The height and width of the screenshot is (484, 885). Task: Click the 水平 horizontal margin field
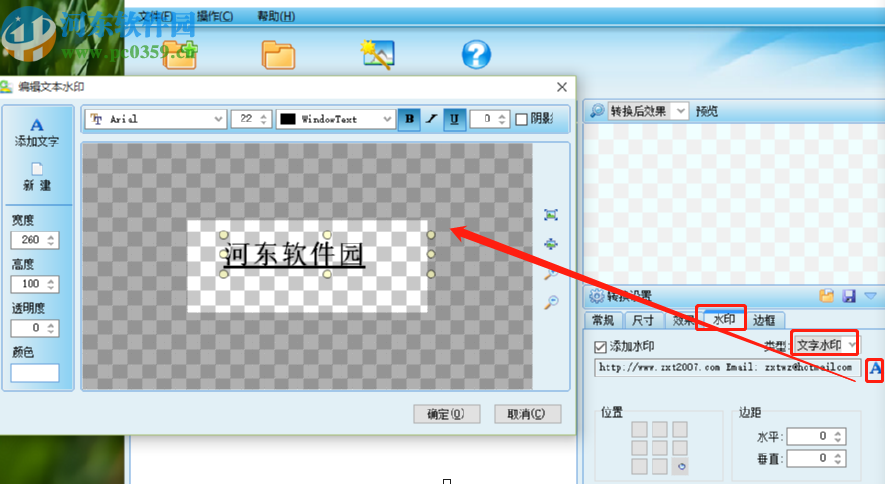816,436
